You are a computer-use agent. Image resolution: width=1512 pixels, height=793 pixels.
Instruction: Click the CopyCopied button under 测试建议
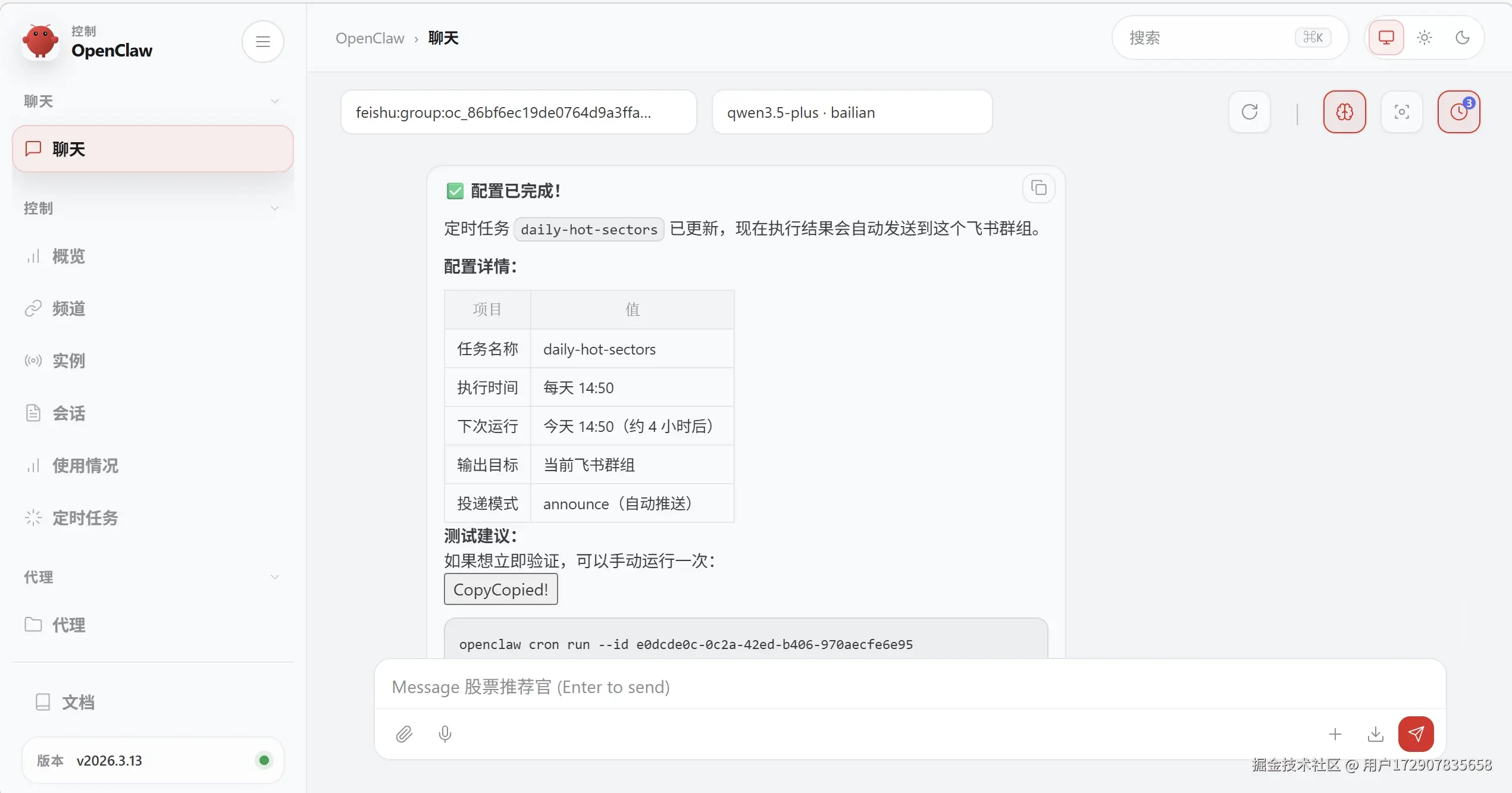500,589
